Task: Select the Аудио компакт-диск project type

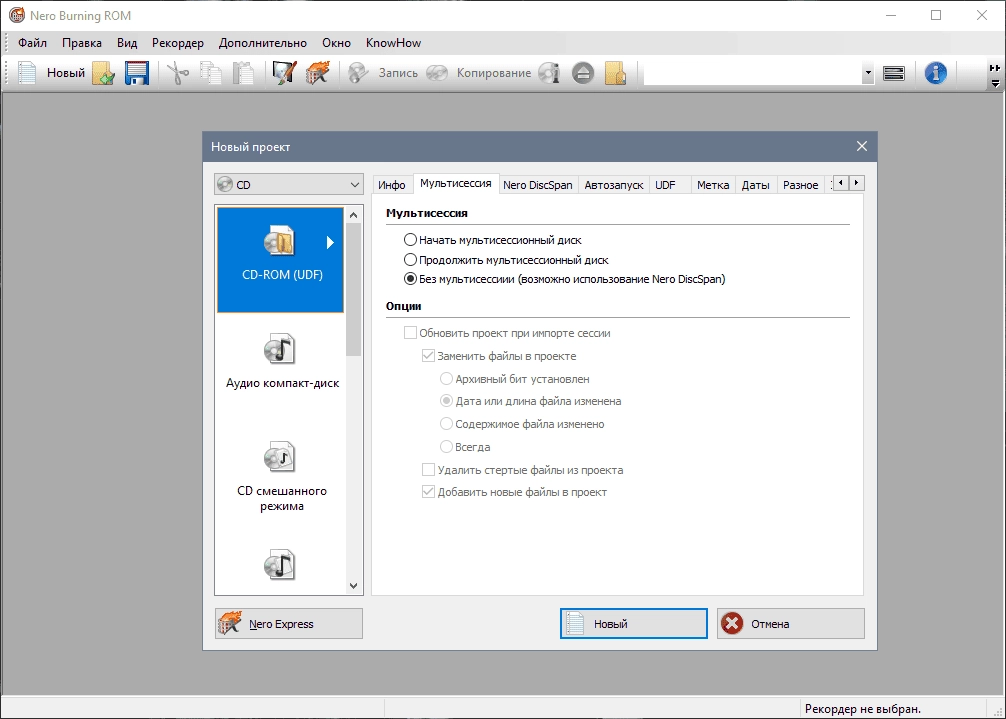Action: (x=282, y=362)
